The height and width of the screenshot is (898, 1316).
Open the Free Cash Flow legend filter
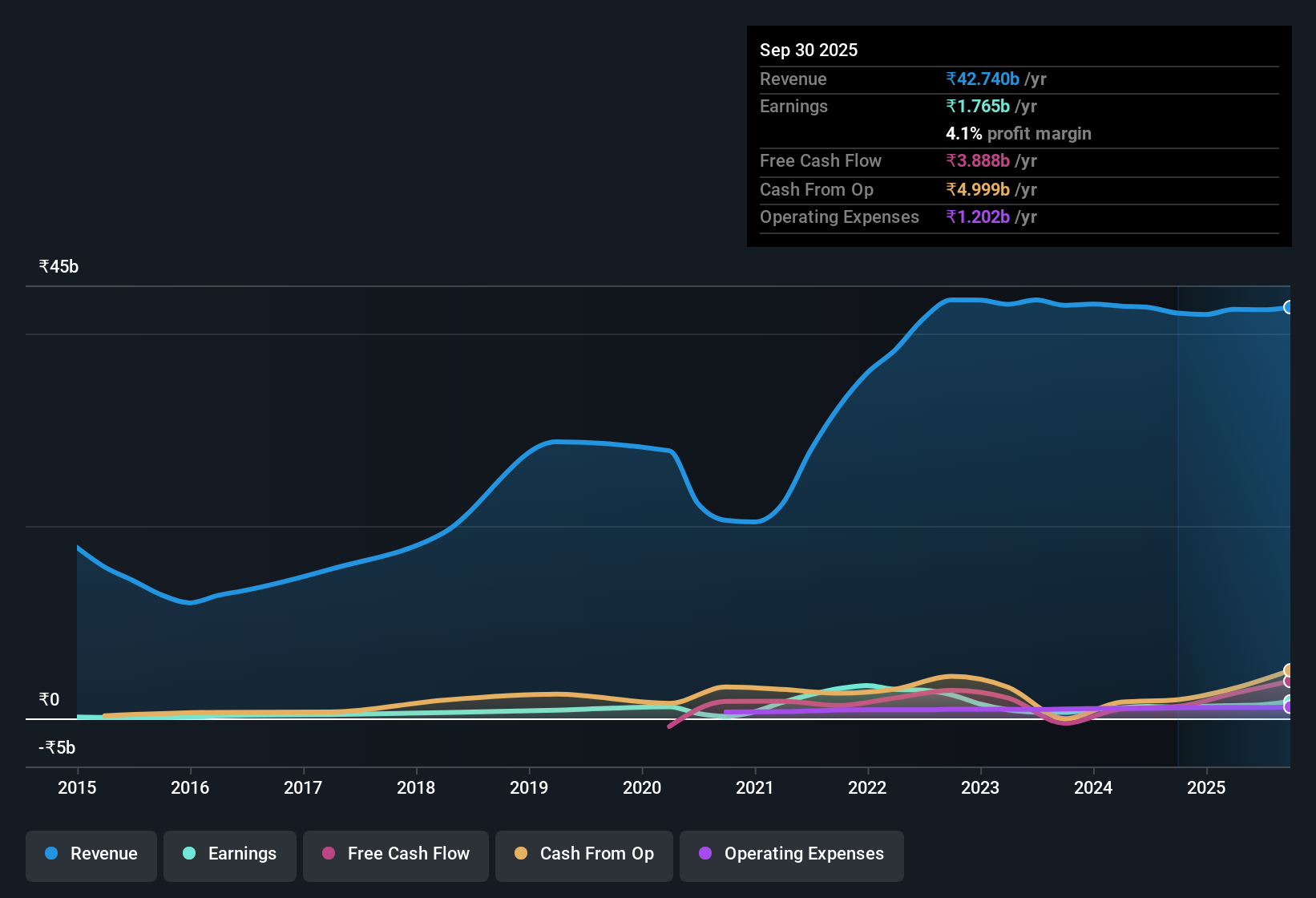[395, 854]
